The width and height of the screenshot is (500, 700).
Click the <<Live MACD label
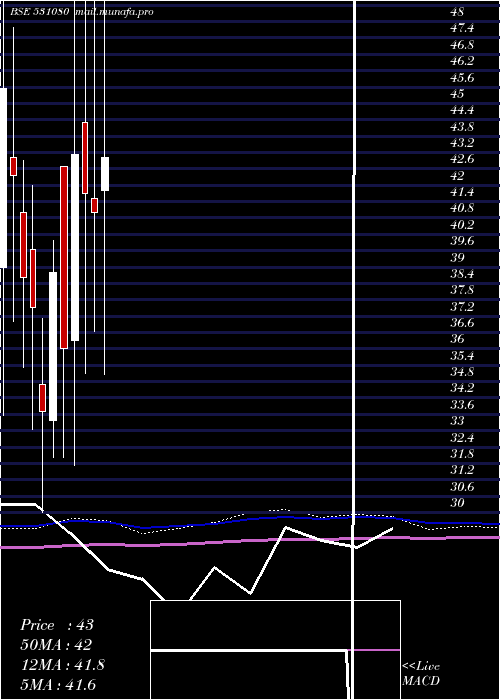pos(421,674)
